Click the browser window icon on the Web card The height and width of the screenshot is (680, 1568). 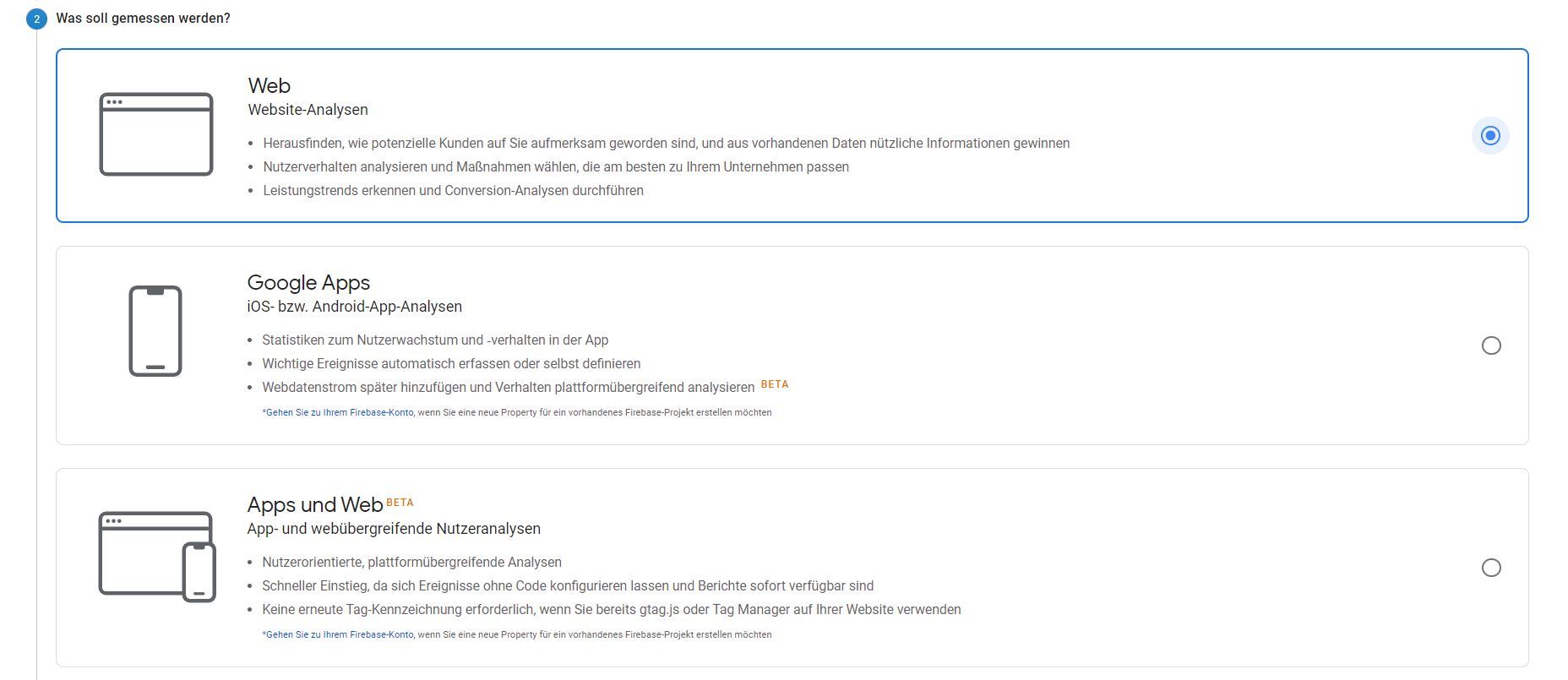[x=156, y=133]
